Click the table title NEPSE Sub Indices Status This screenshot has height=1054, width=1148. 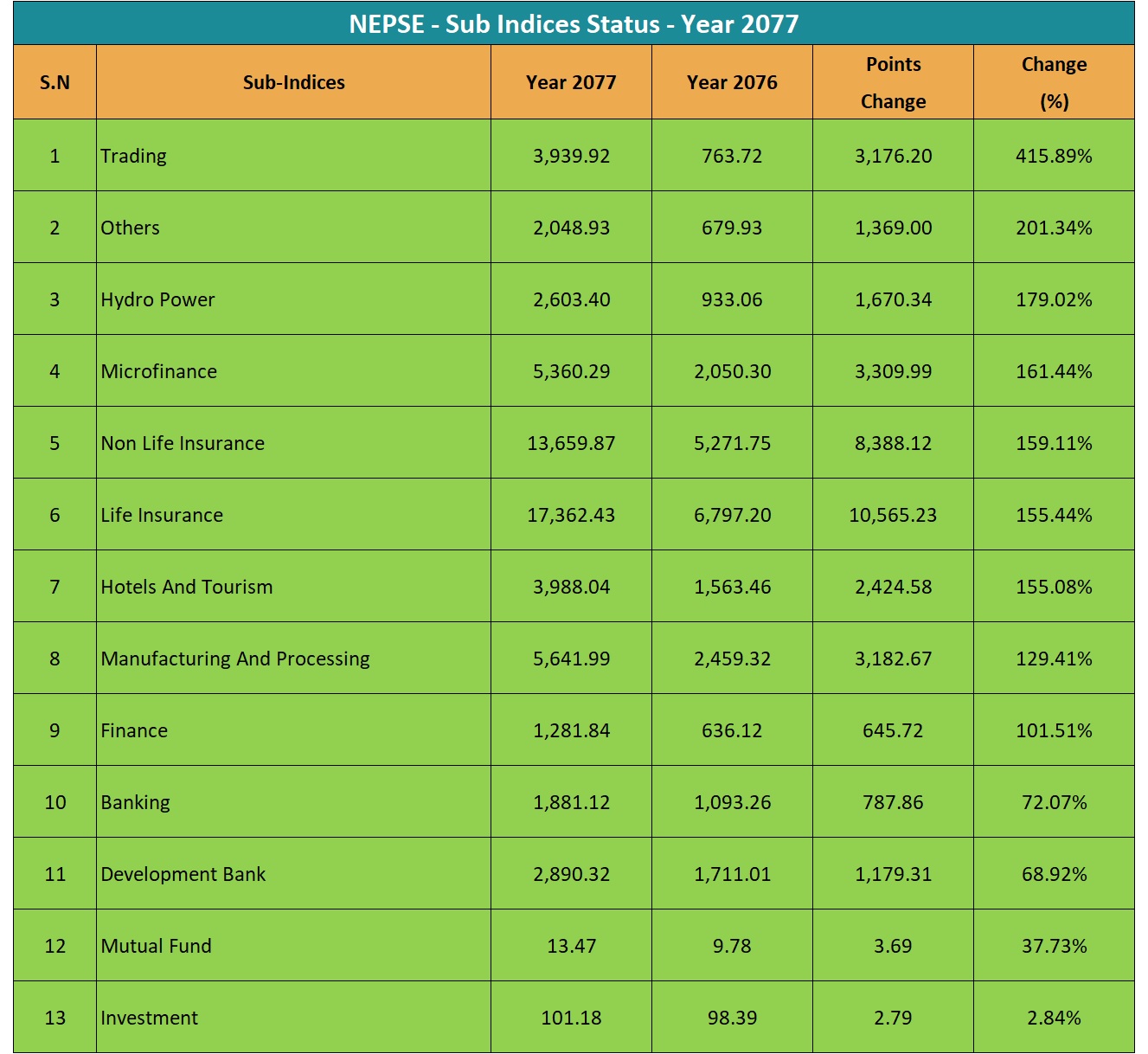pos(574,23)
